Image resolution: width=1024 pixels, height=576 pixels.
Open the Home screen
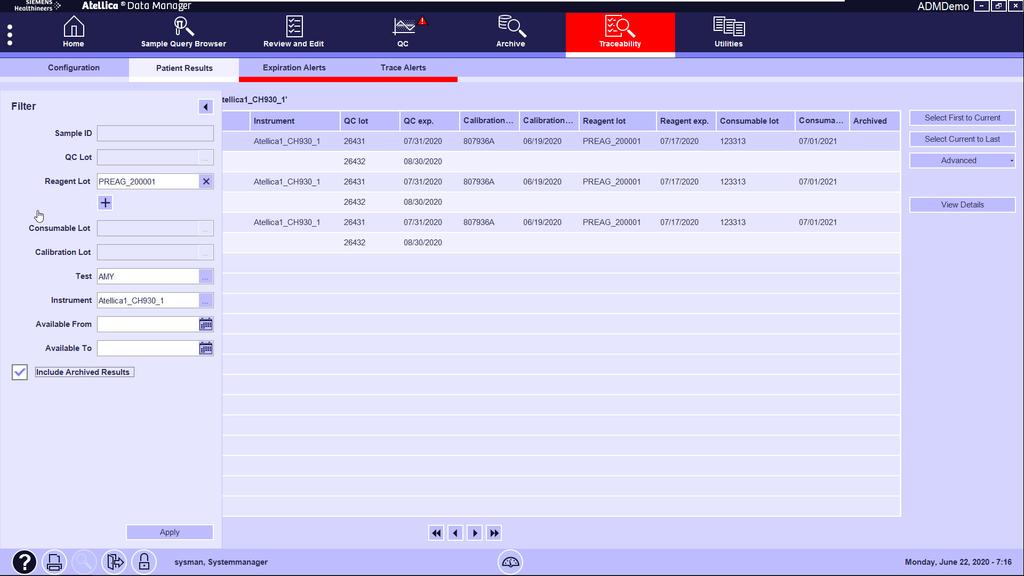[73, 32]
